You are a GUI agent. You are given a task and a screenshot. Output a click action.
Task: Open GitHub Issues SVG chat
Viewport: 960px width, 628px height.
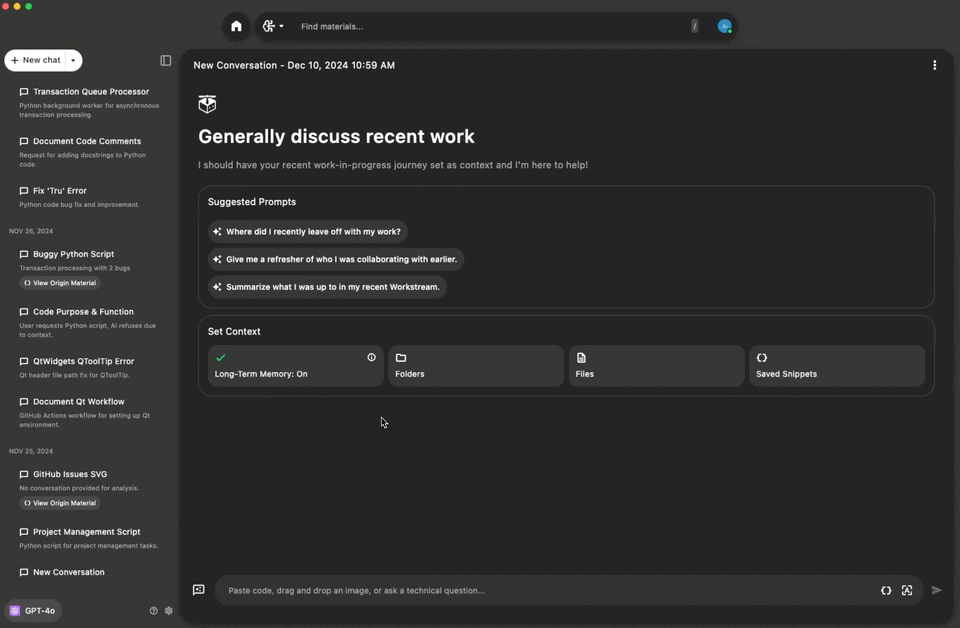click(89, 480)
